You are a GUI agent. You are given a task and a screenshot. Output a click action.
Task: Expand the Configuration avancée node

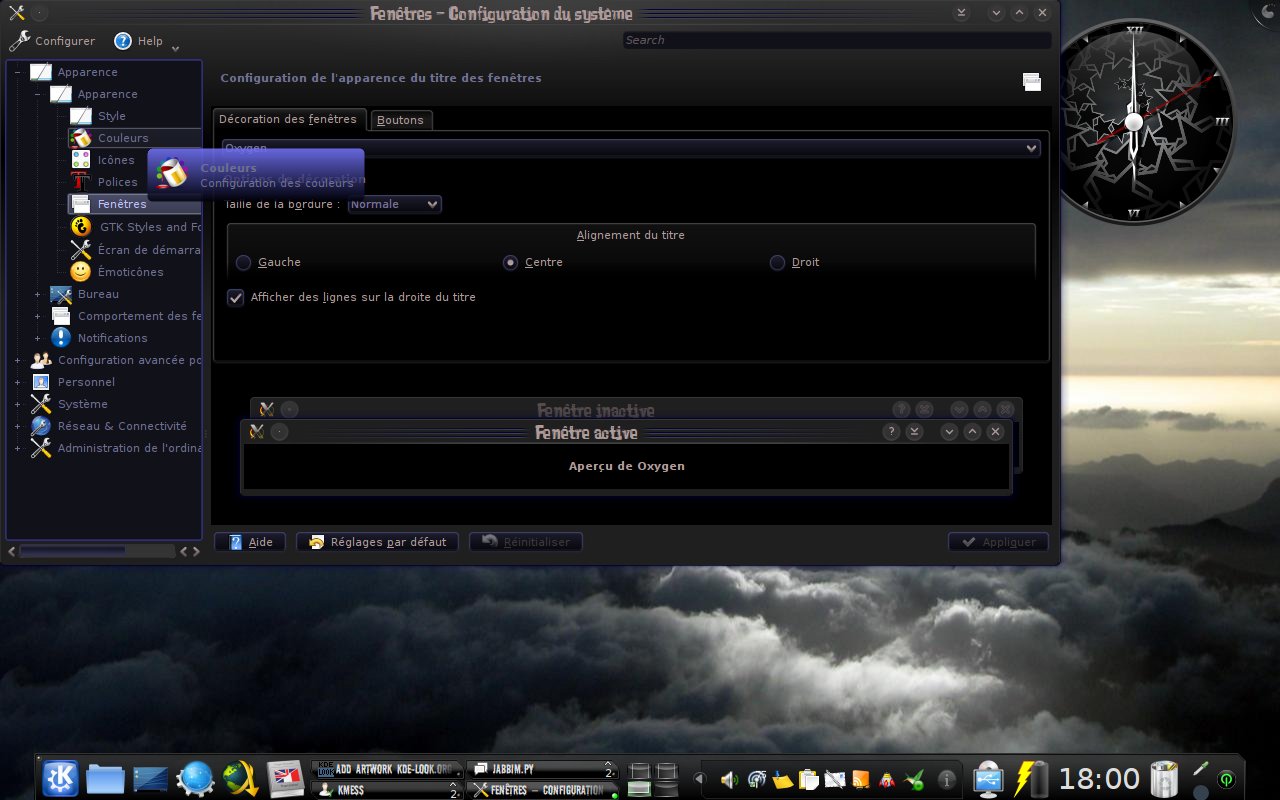coord(17,360)
